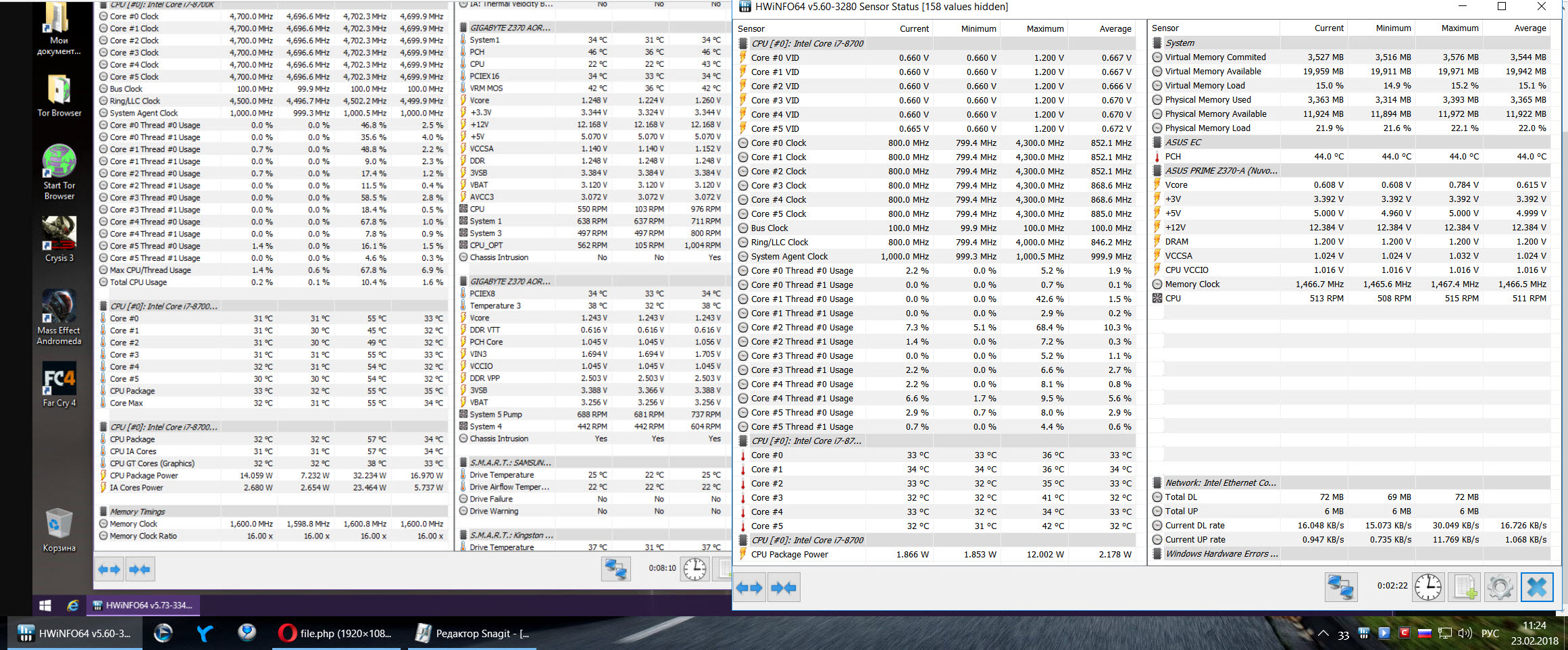1568x650 pixels.
Task: Click the expand columns arrows in HWiNFO64 v5.60 window
Action: point(749,588)
